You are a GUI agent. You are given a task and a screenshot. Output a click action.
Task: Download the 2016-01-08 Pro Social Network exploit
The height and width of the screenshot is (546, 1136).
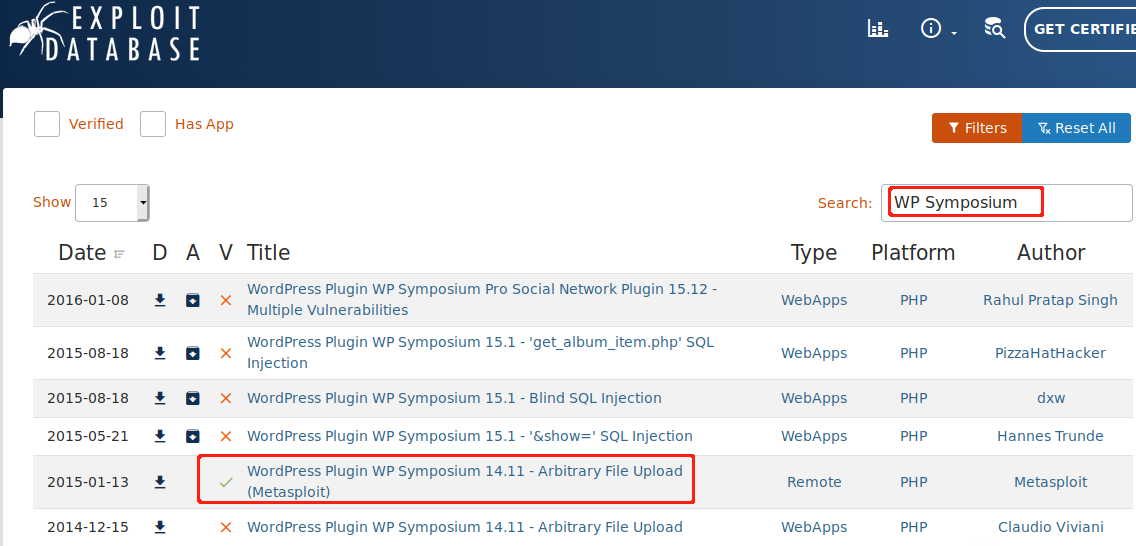(160, 300)
